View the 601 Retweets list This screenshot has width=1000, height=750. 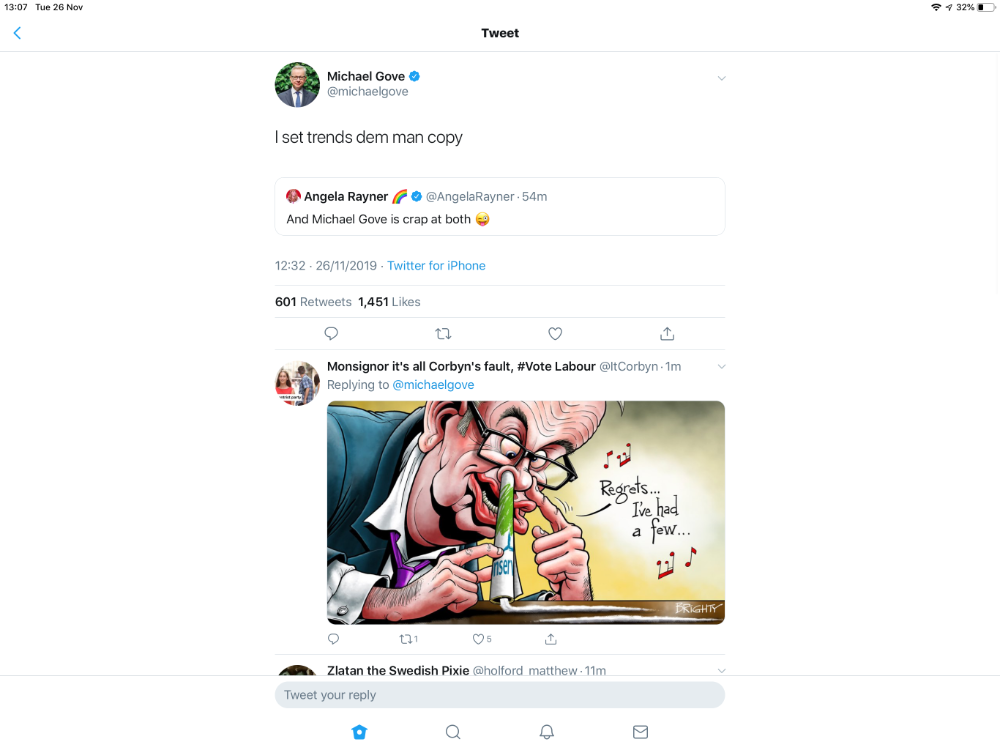click(x=313, y=302)
